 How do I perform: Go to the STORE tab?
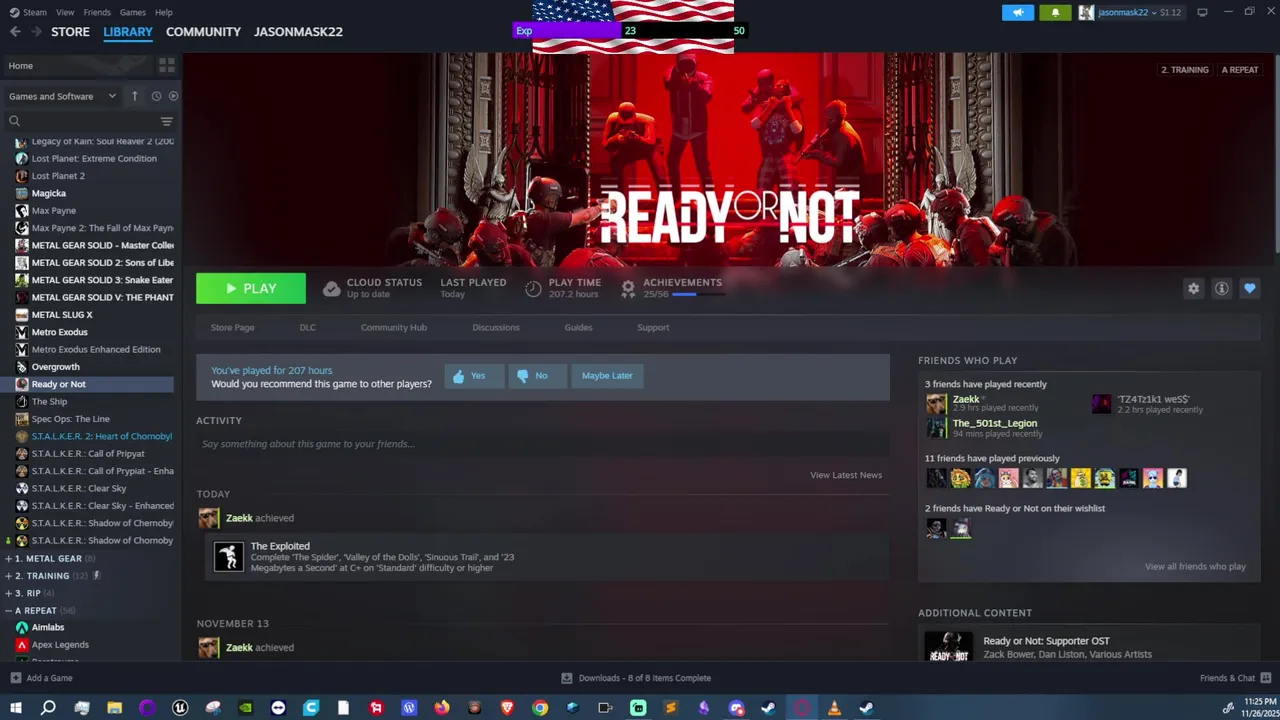point(70,32)
